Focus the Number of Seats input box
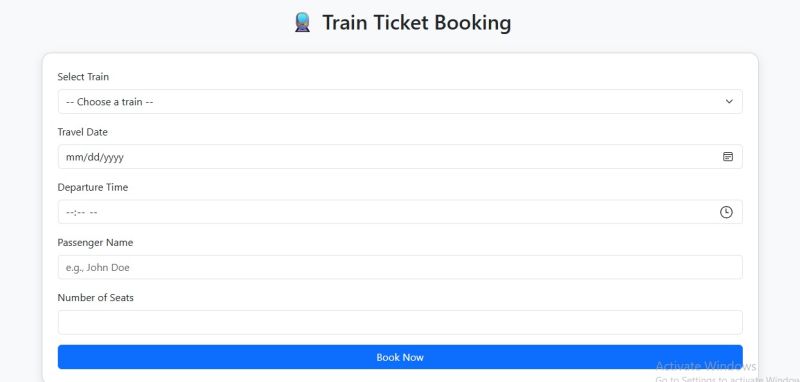This screenshot has height=382, width=800. pyautogui.click(x=400, y=322)
